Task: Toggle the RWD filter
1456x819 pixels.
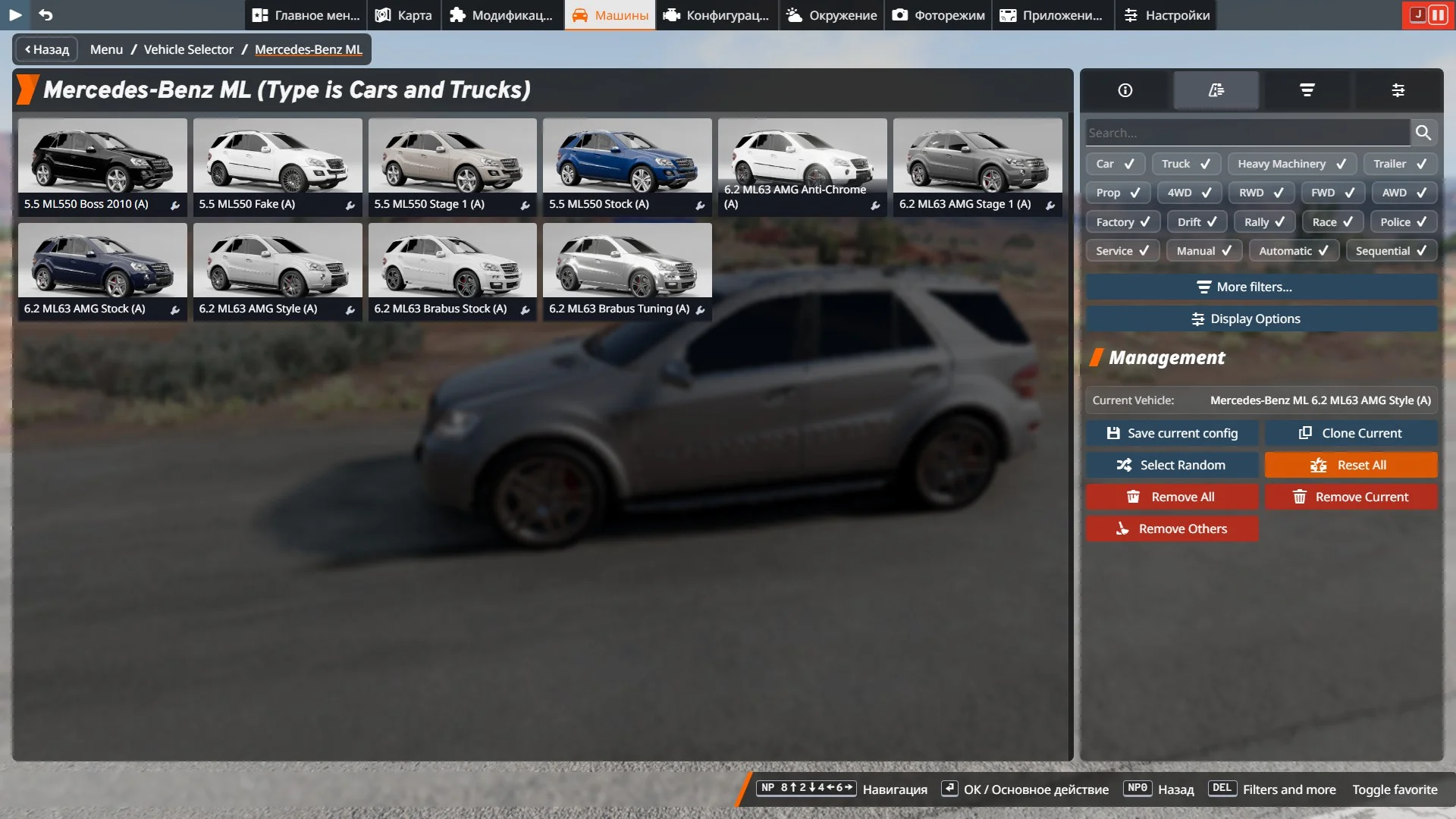Action: (1261, 193)
